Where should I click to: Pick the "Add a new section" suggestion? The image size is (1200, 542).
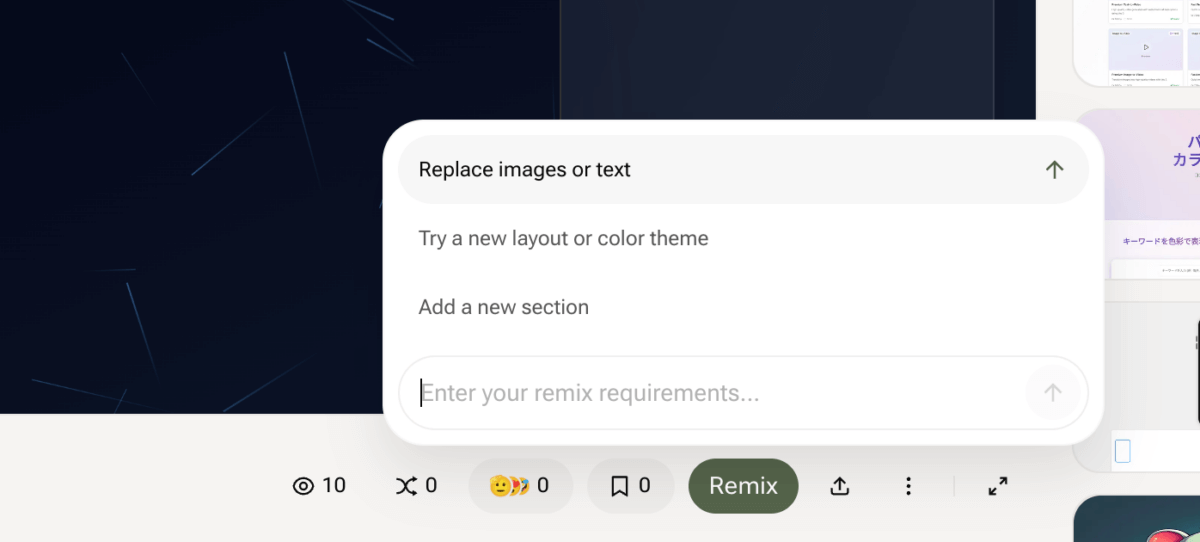(503, 307)
